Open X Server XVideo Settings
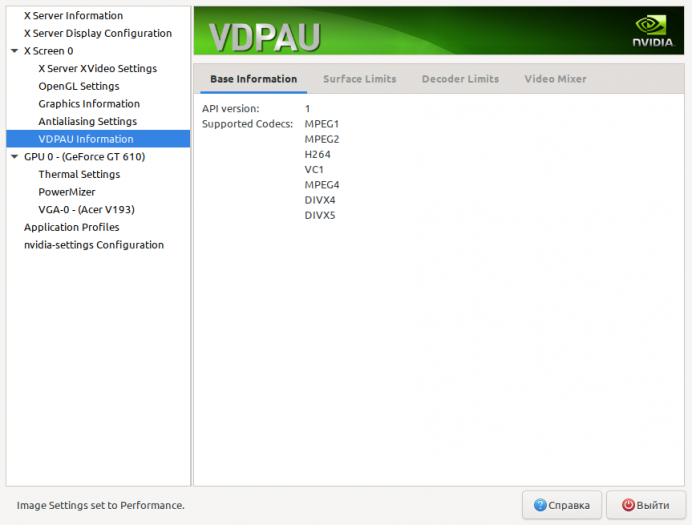This screenshot has height=525, width=692. coord(98,69)
